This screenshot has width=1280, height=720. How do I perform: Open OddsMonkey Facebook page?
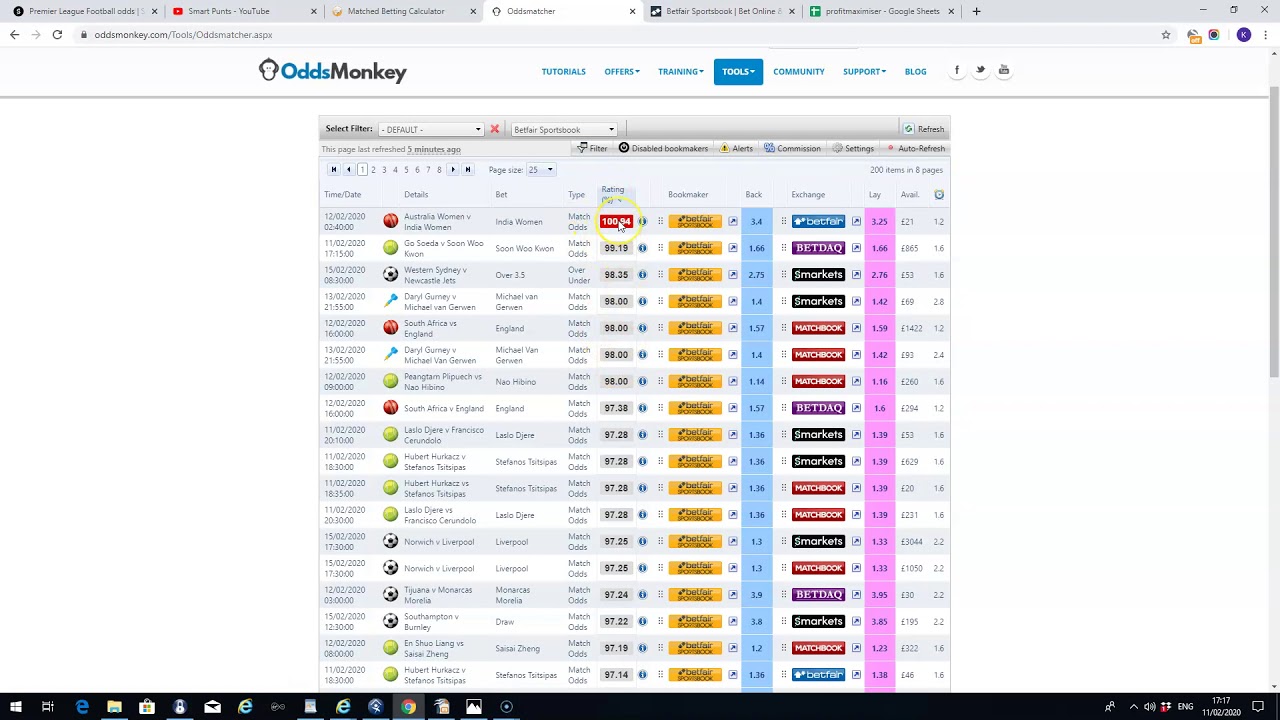click(x=957, y=70)
